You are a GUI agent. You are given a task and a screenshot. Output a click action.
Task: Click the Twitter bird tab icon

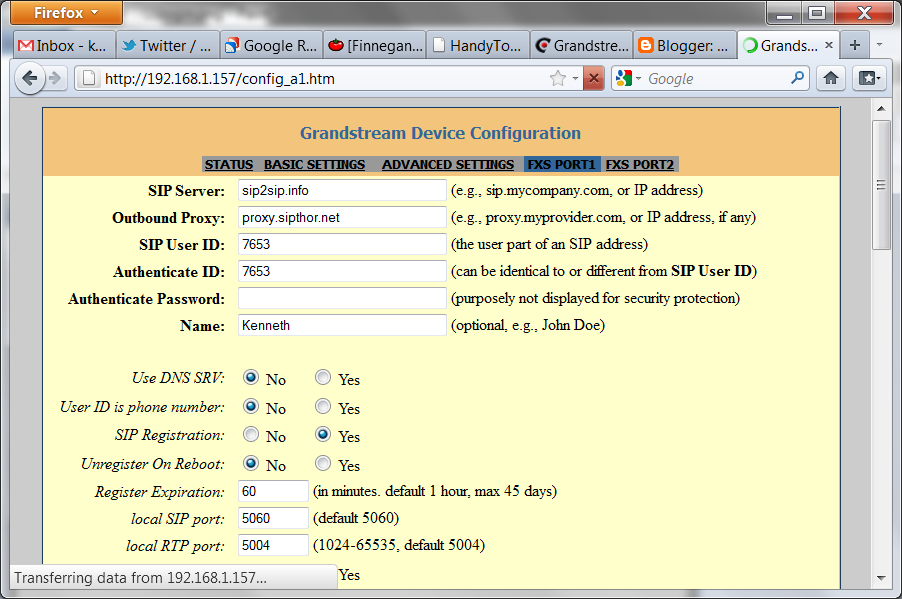129,45
